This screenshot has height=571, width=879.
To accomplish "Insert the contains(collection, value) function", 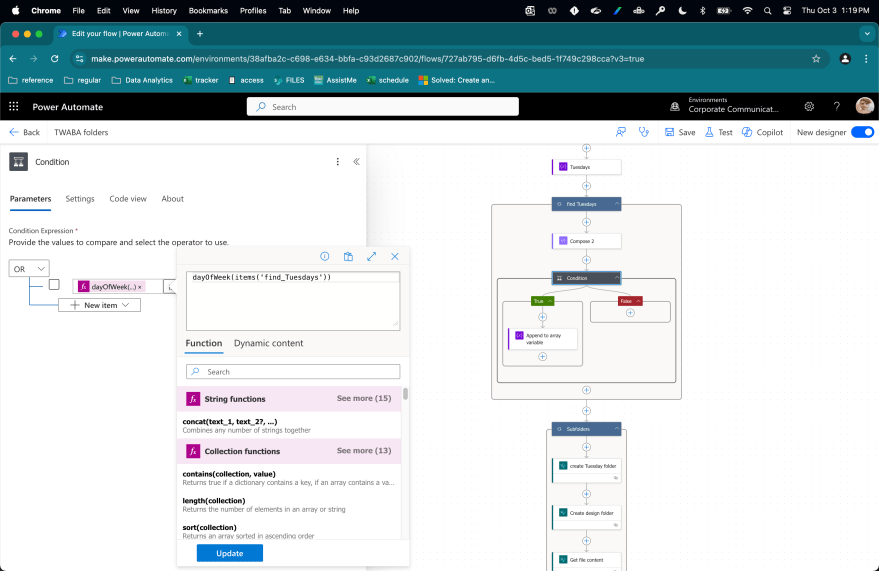I will pyautogui.click(x=289, y=477).
